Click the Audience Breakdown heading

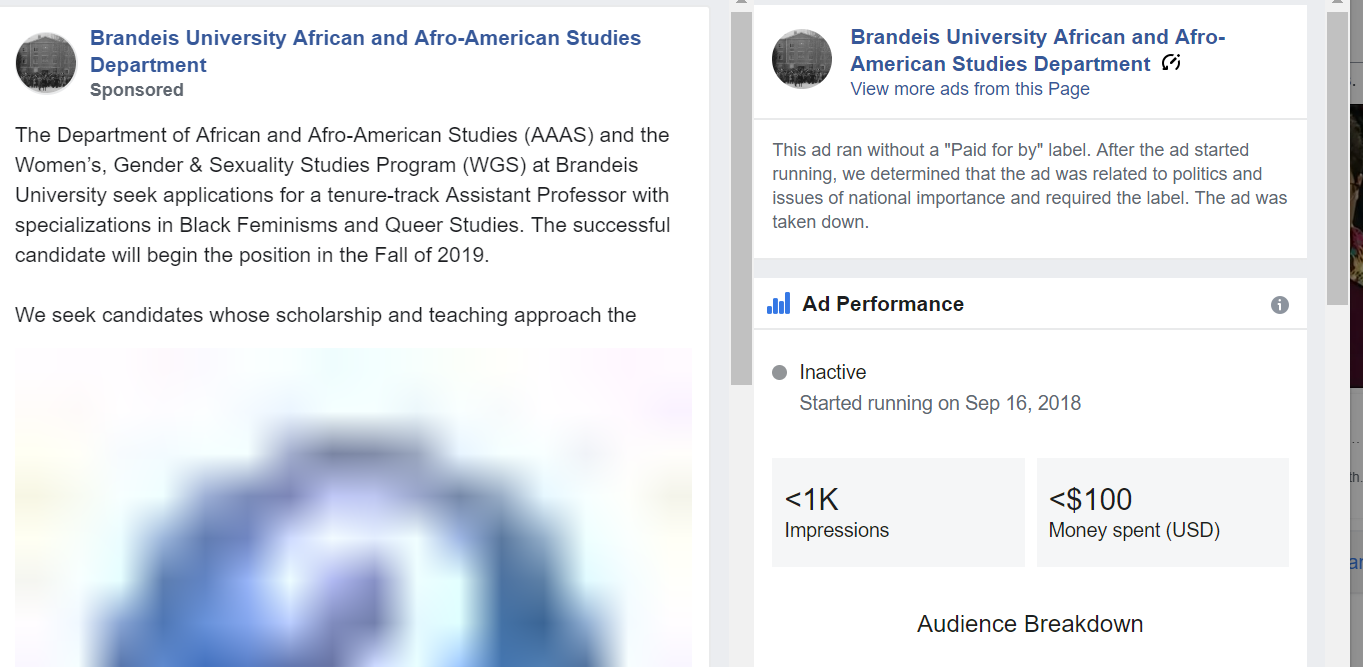point(1029,624)
